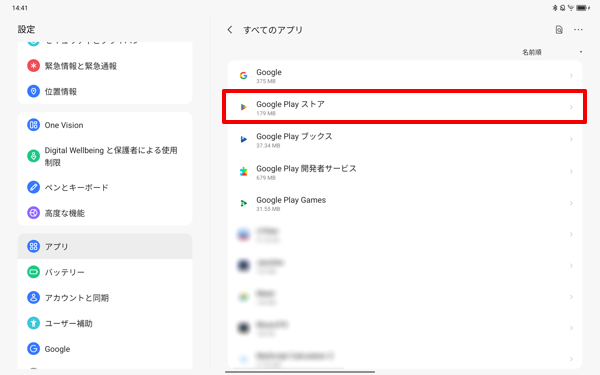Click the 14:41 clock in the status bar
The height and width of the screenshot is (375, 600).
20,8
